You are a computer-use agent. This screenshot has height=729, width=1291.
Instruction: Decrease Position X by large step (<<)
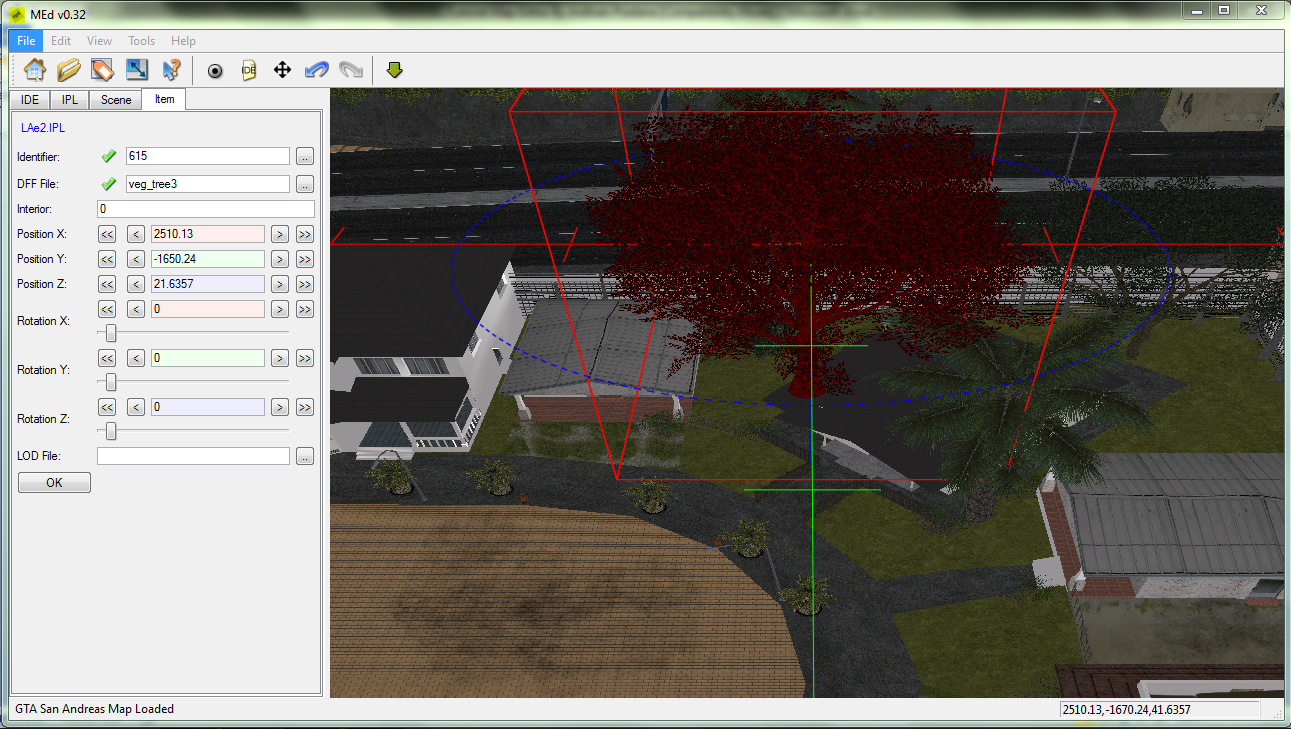(x=107, y=234)
